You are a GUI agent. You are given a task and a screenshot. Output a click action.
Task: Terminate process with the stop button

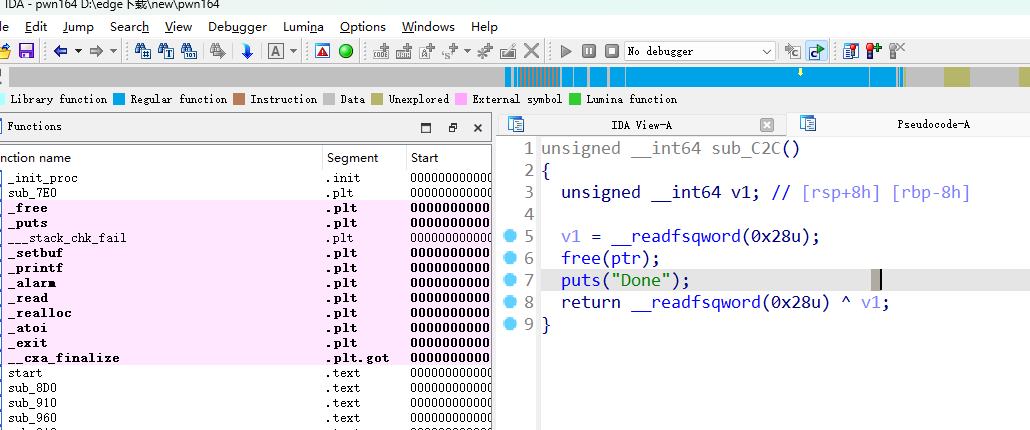point(612,51)
